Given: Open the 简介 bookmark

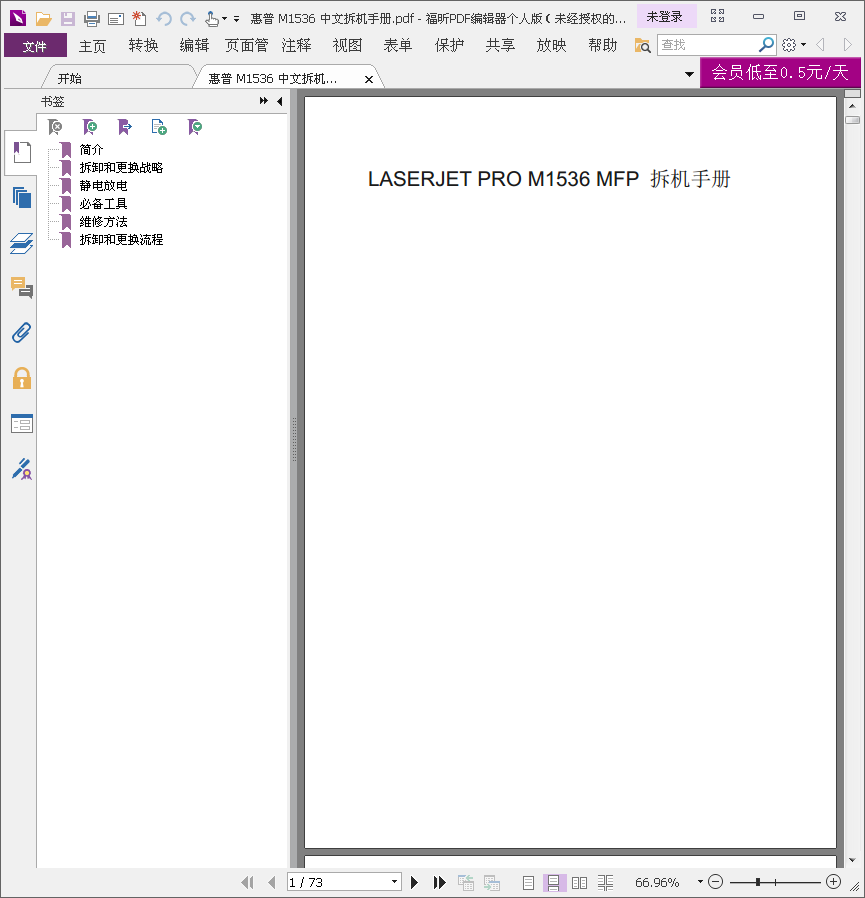Looking at the screenshot, I should (x=91, y=150).
